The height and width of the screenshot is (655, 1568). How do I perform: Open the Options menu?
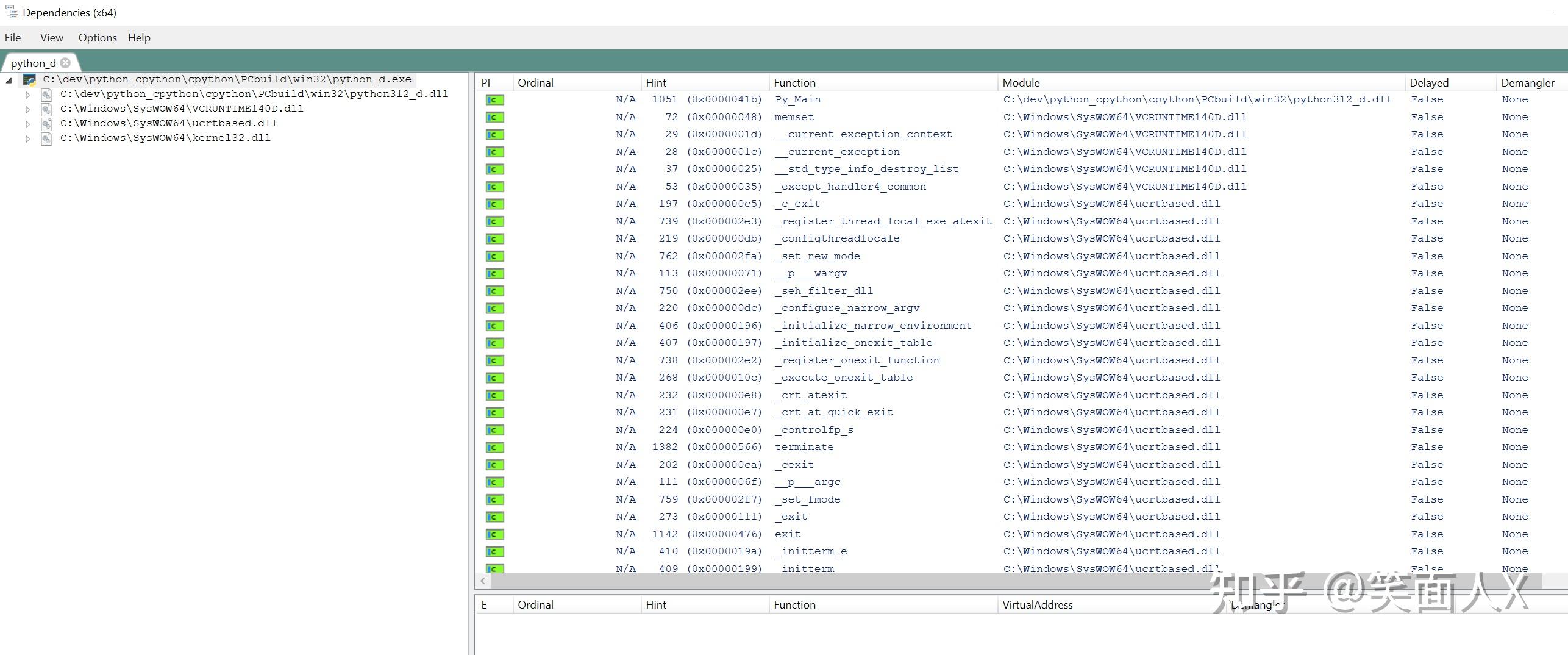98,38
